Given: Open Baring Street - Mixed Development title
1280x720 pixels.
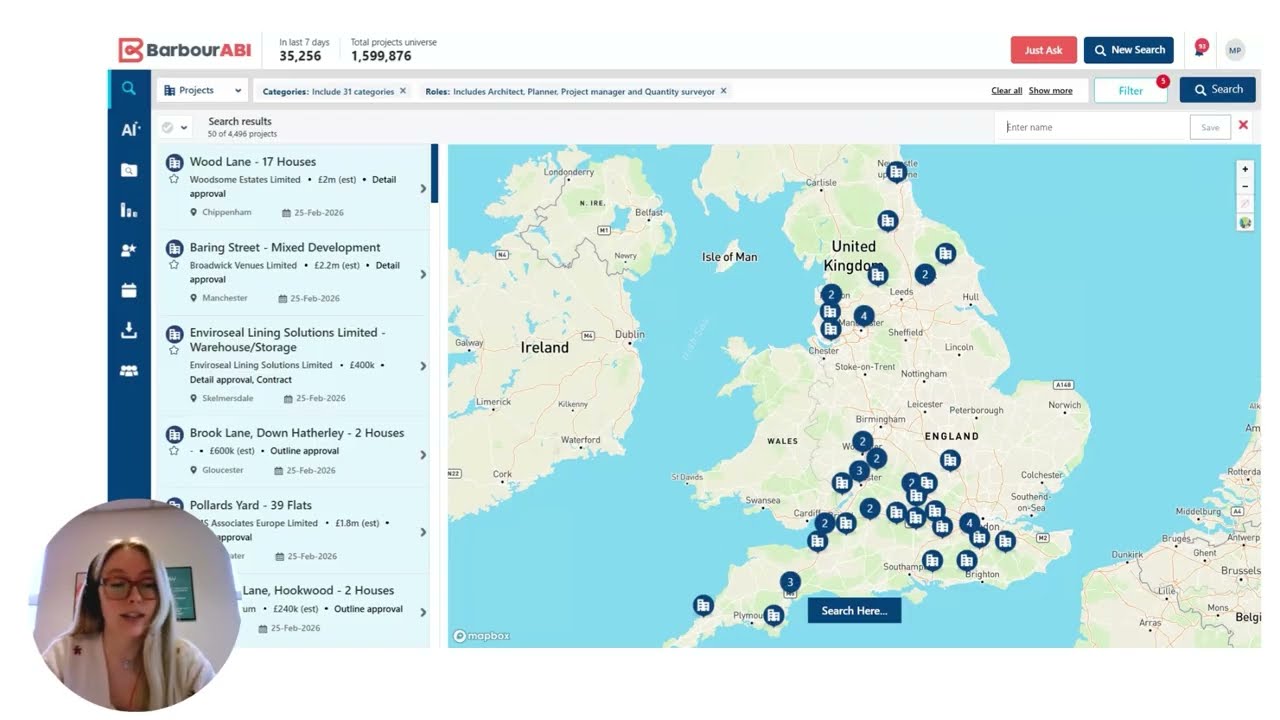Looking at the screenshot, I should (x=285, y=248).
